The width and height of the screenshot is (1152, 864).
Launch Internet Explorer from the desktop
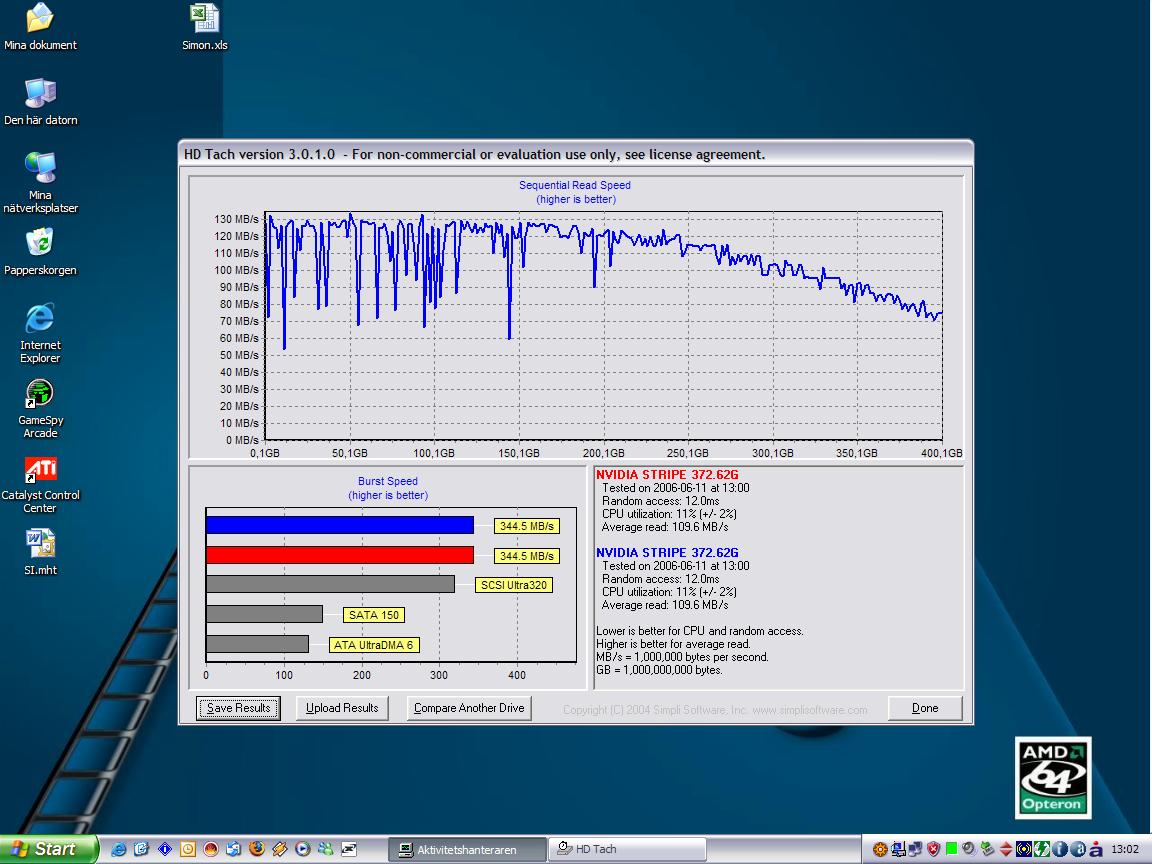click(40, 332)
